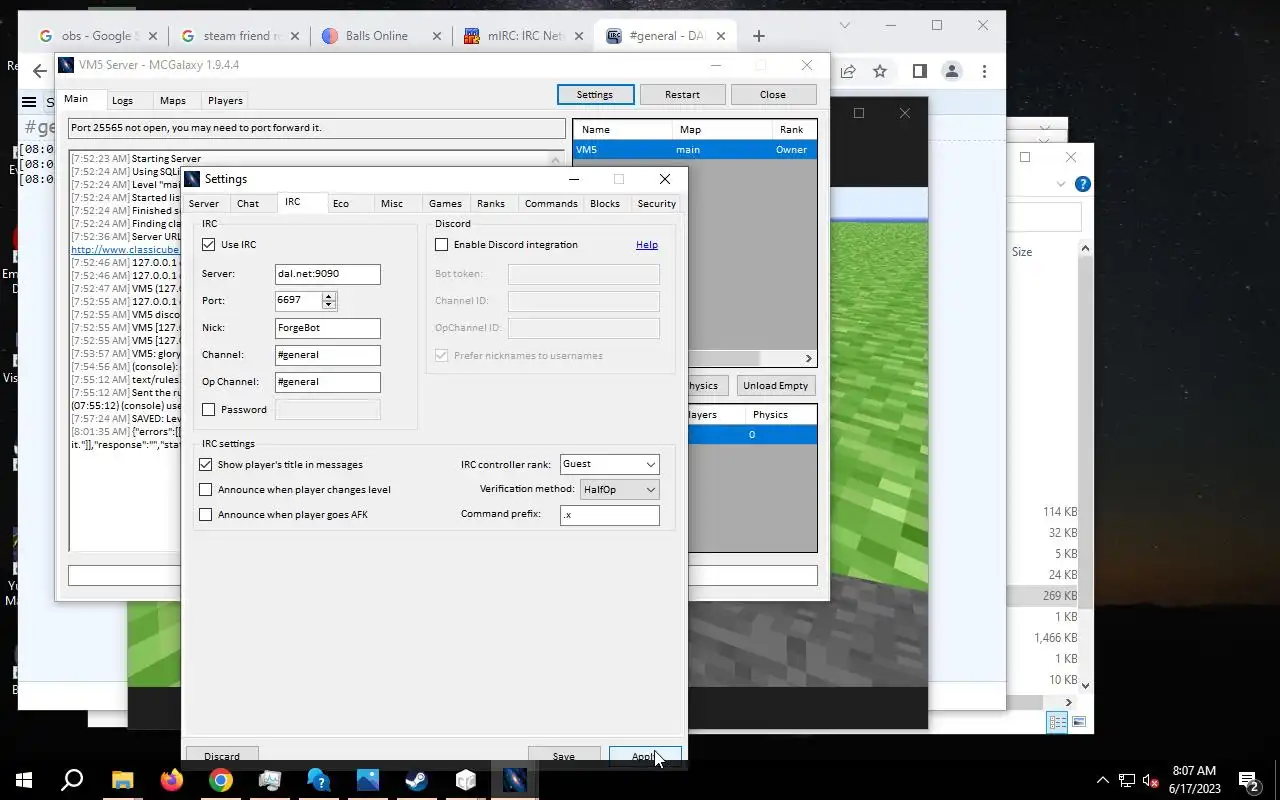Toggle Show player's title in messages
Viewport: 1280px width, 800px height.
pyautogui.click(x=205, y=464)
